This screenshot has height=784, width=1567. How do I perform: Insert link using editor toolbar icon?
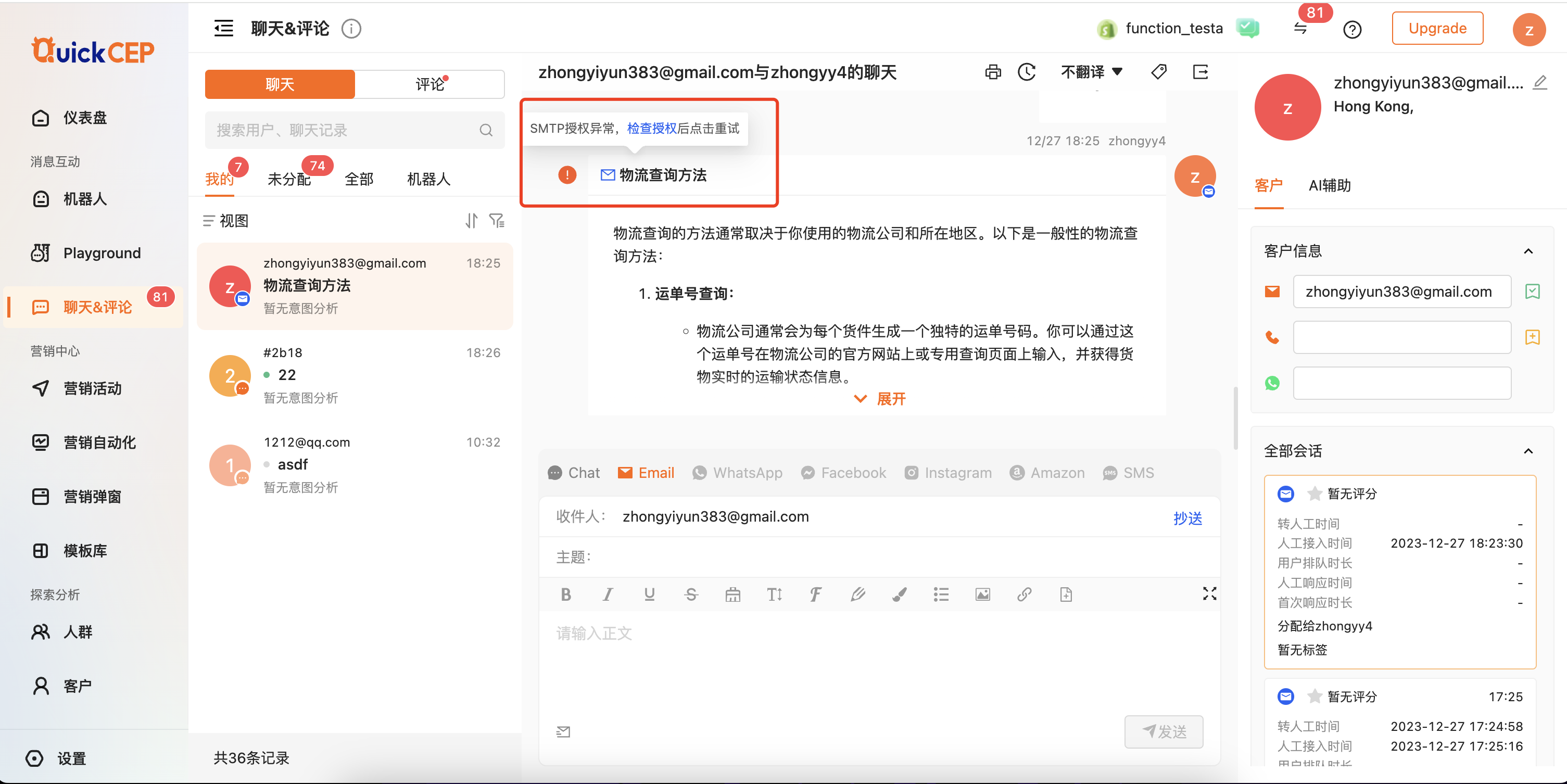point(1025,594)
